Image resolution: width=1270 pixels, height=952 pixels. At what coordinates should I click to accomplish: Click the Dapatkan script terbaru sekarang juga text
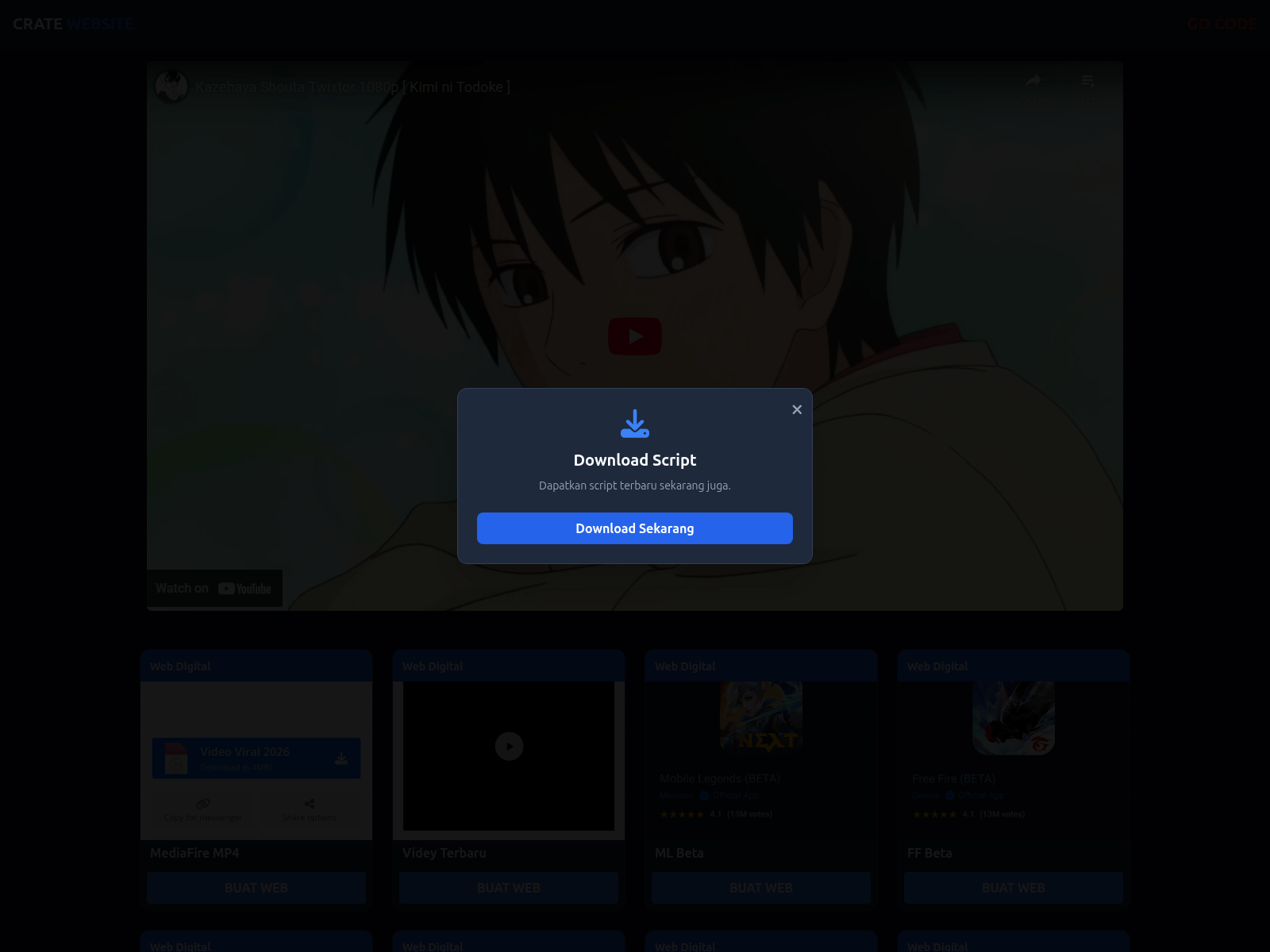635,486
